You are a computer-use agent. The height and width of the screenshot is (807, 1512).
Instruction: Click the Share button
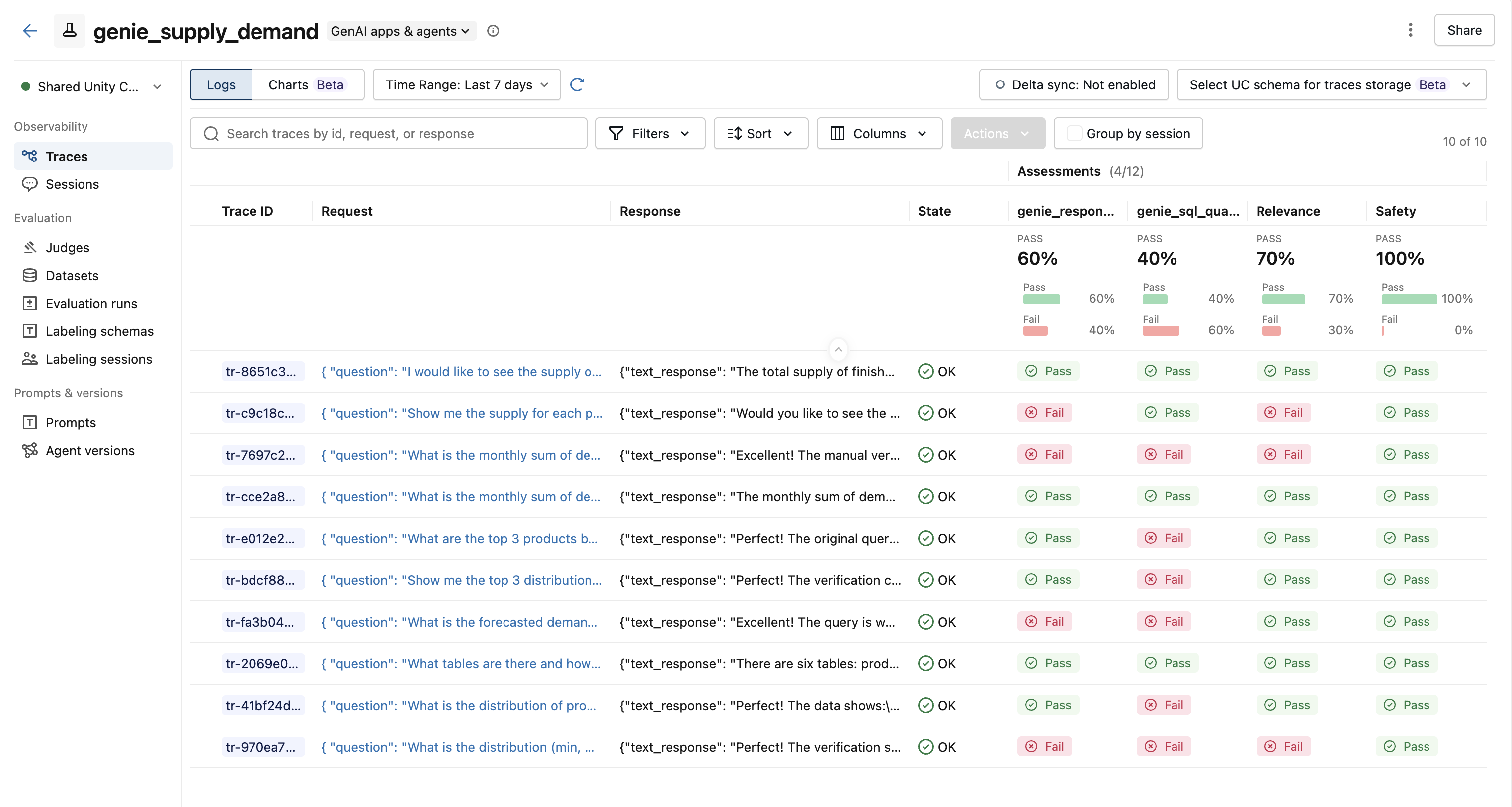tap(1464, 30)
